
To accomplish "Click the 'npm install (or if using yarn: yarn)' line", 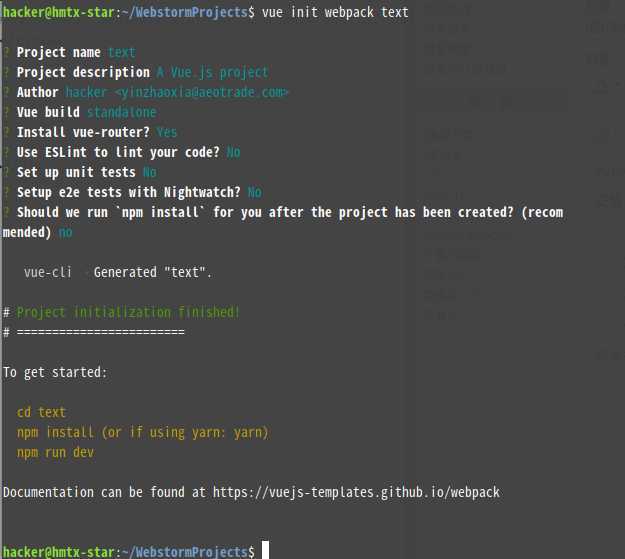I will pos(142,432).
